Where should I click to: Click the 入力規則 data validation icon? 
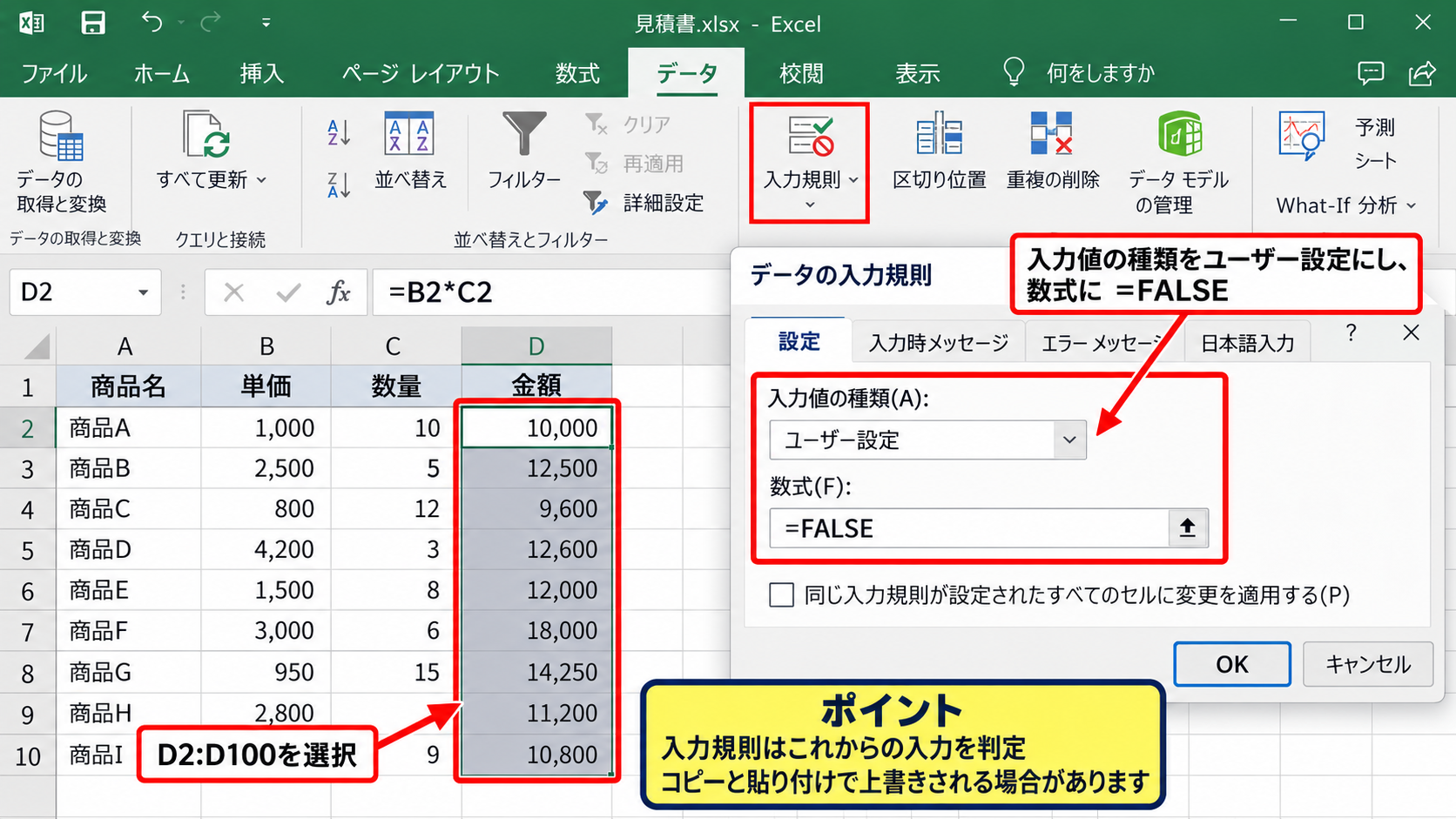(x=811, y=135)
